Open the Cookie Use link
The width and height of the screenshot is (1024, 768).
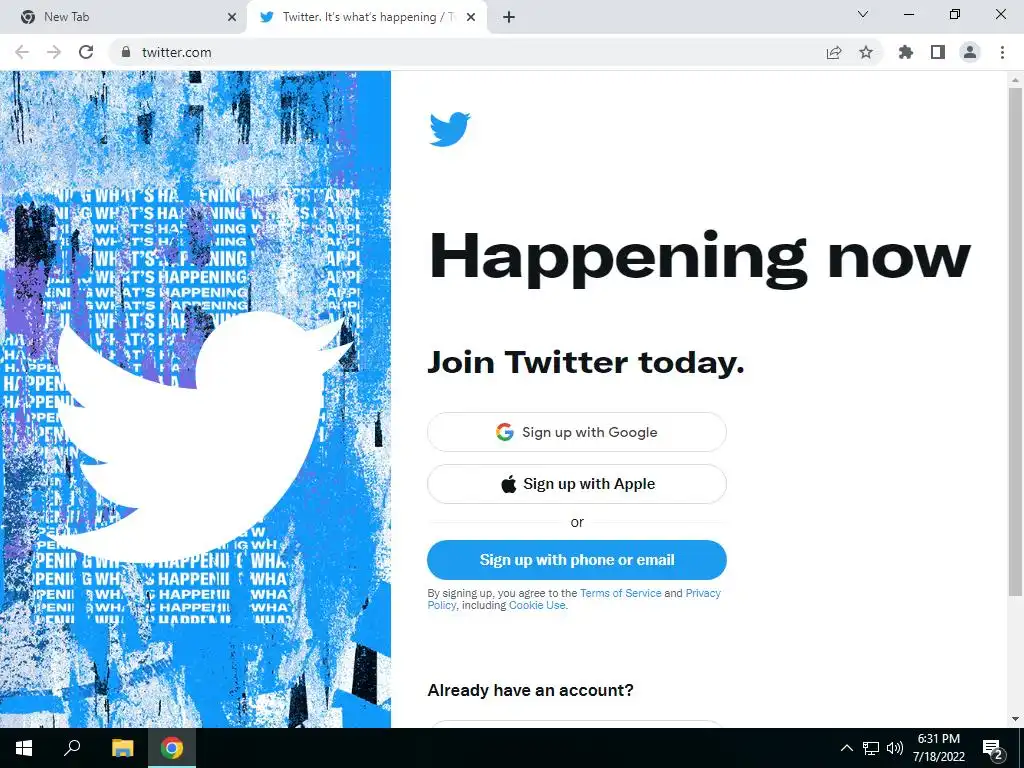point(537,605)
